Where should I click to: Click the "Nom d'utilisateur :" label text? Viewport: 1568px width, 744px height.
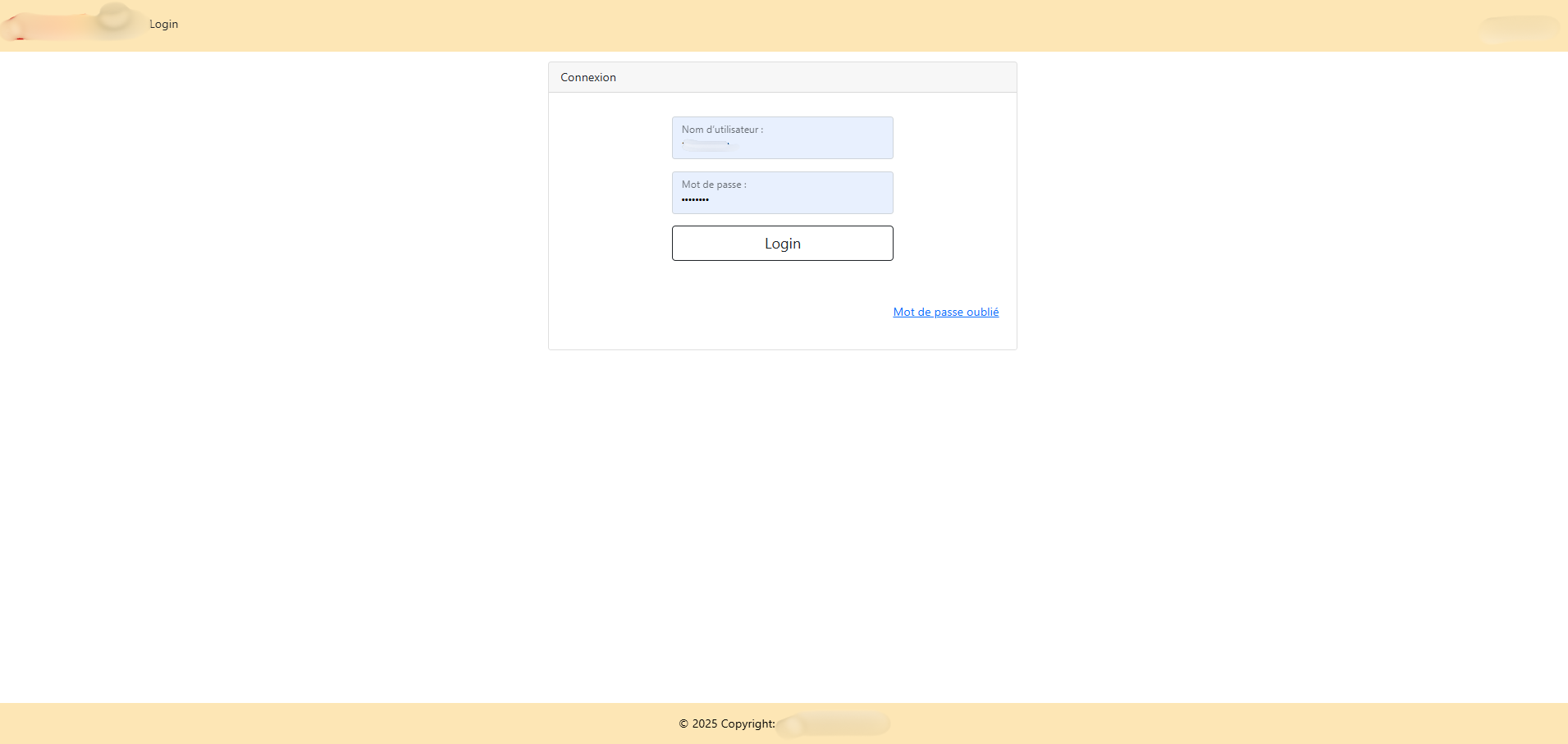tap(722, 130)
